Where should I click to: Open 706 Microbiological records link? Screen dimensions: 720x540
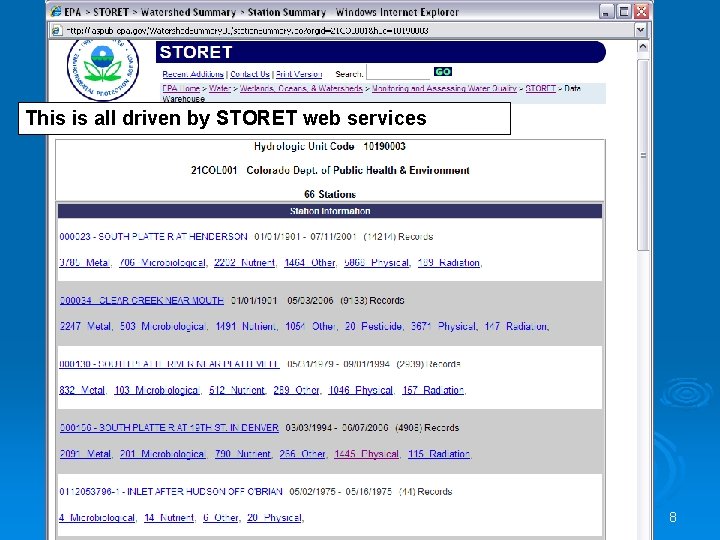(162, 263)
